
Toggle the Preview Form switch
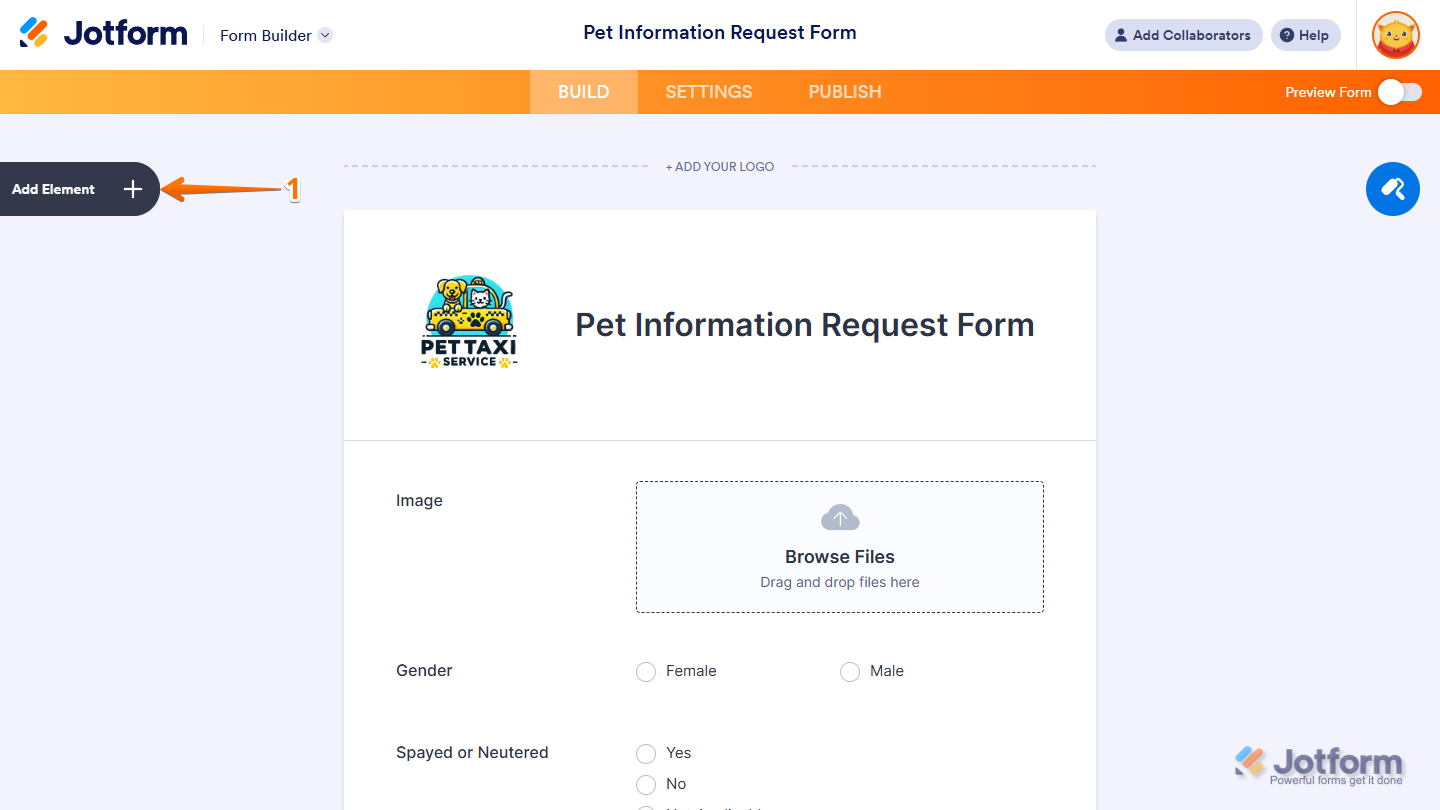click(x=1399, y=92)
